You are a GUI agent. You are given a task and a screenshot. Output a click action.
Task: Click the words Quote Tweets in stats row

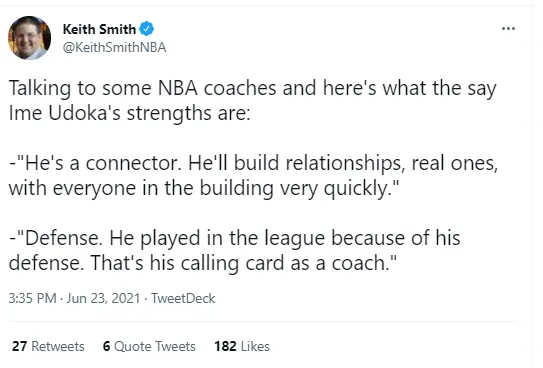click(x=155, y=346)
